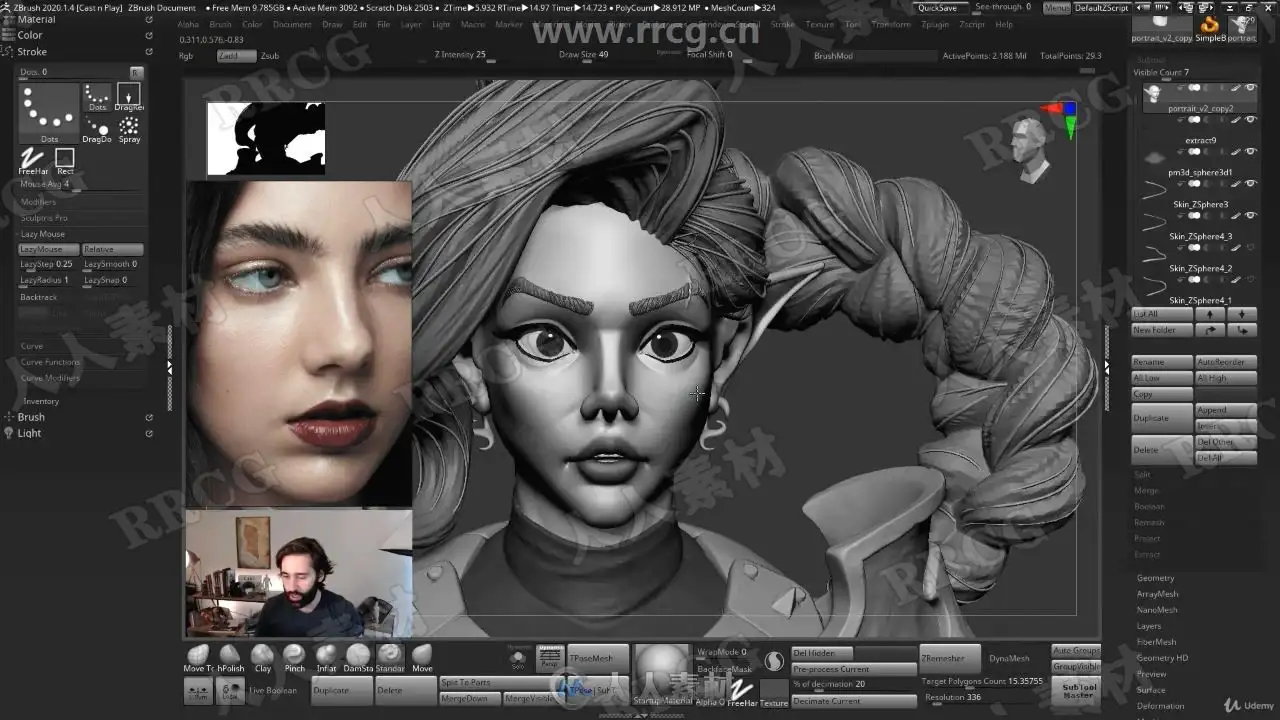This screenshot has width=1280, height=720.
Task: Open the Alpha menu
Action: click(x=188, y=24)
